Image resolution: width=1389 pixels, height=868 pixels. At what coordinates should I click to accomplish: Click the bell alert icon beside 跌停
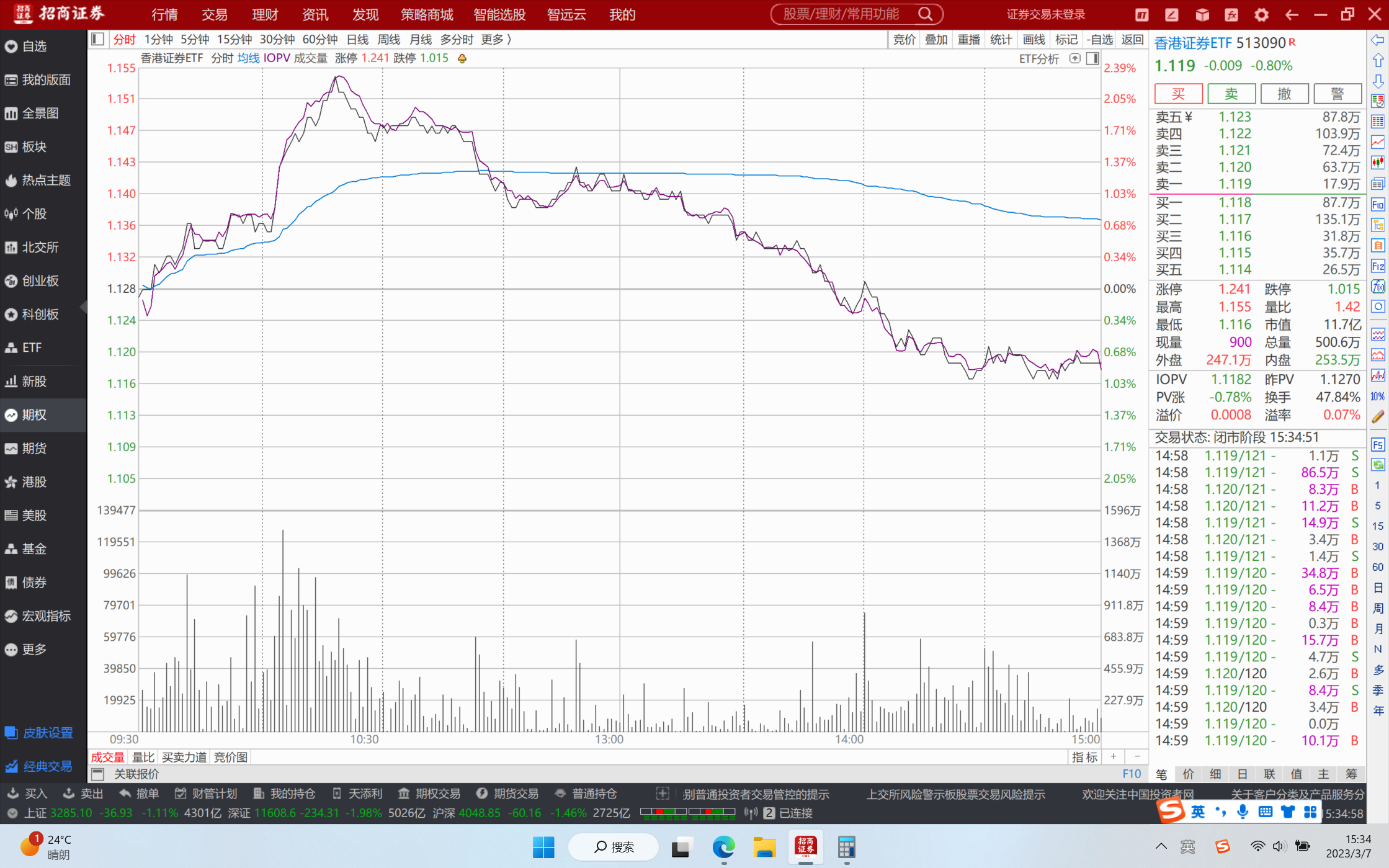[462, 58]
